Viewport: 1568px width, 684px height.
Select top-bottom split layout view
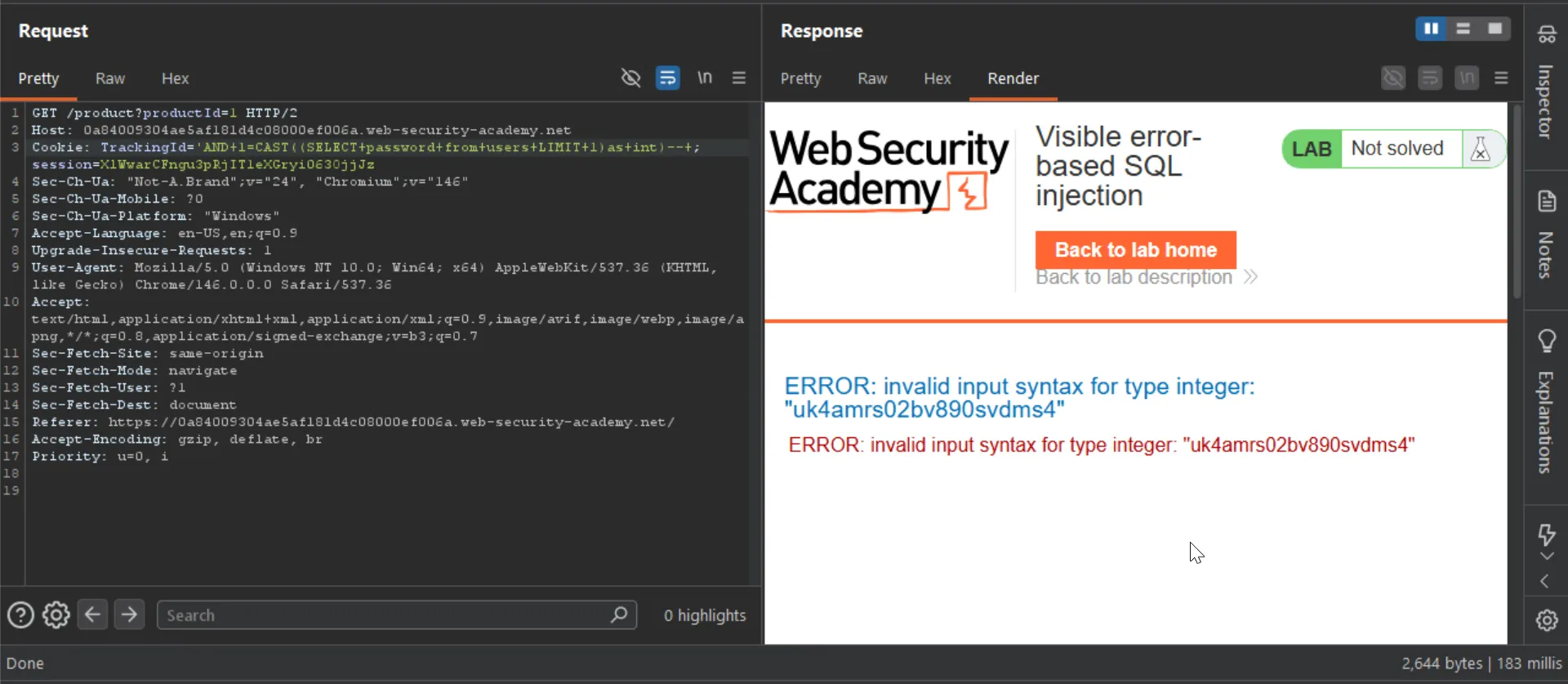click(1463, 29)
